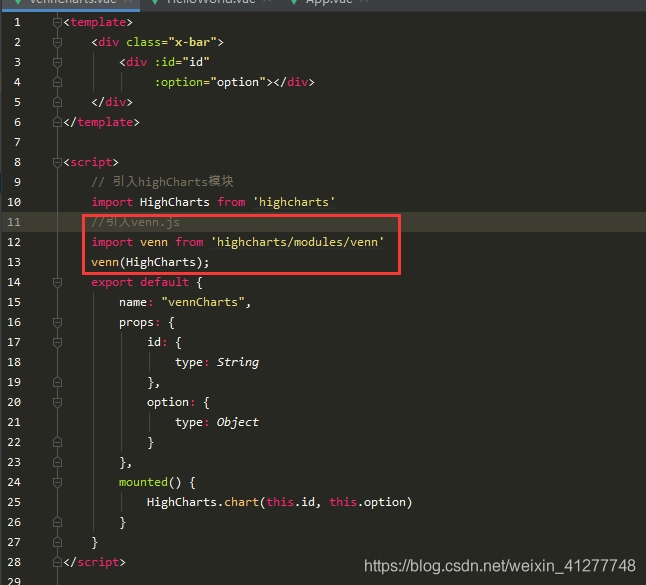Toggle fold end marker on line 22
This screenshot has height=585, width=646.
58,442
